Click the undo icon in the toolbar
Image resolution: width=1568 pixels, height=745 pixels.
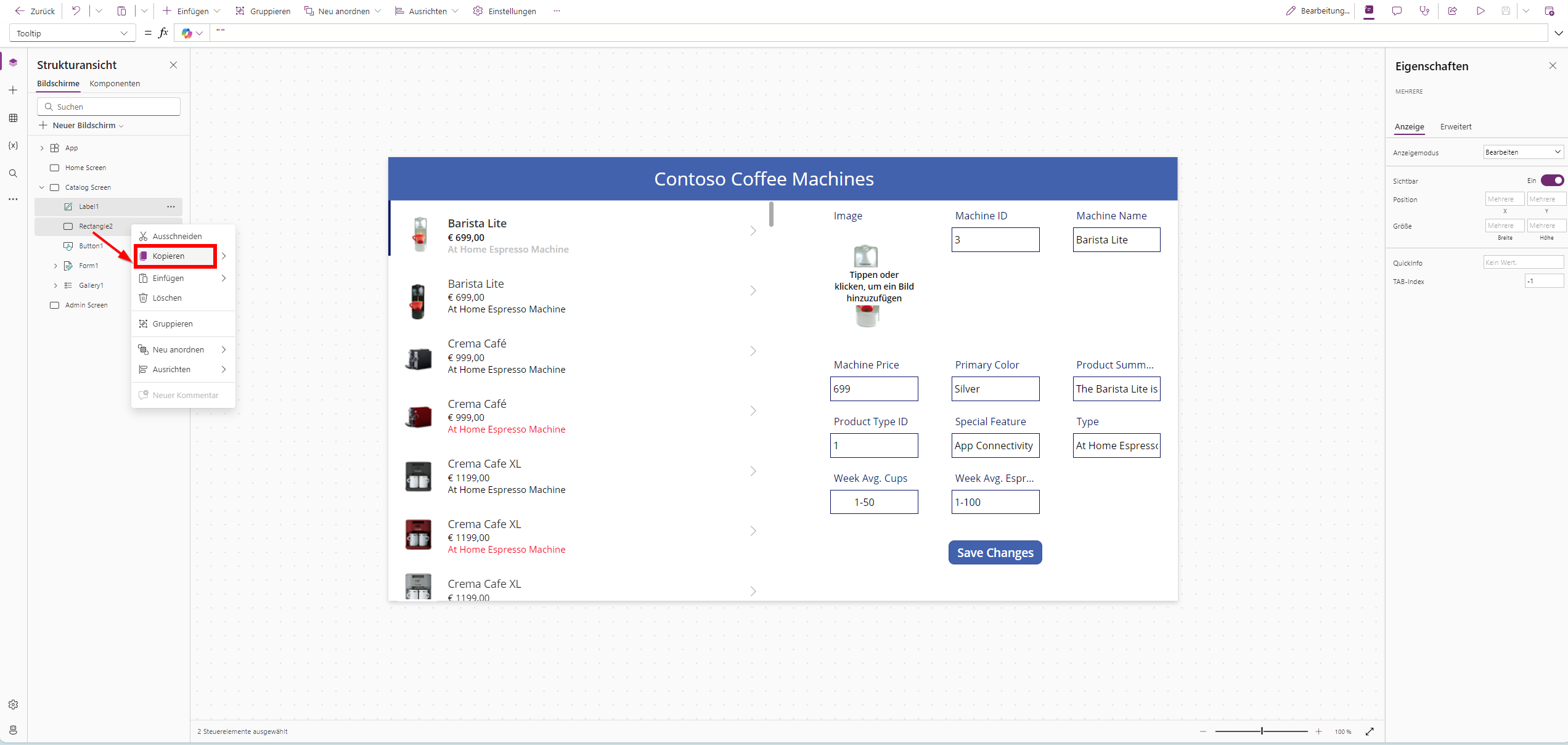tap(76, 11)
